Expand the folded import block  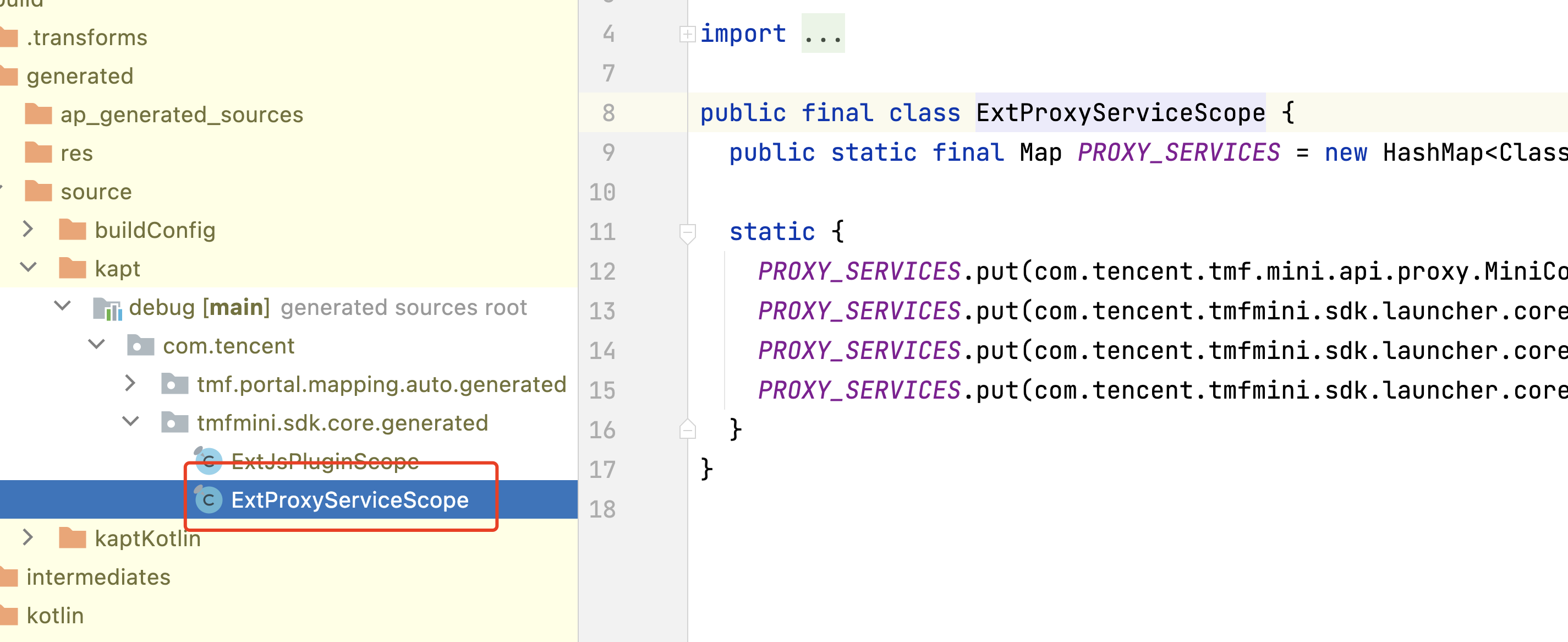click(687, 34)
